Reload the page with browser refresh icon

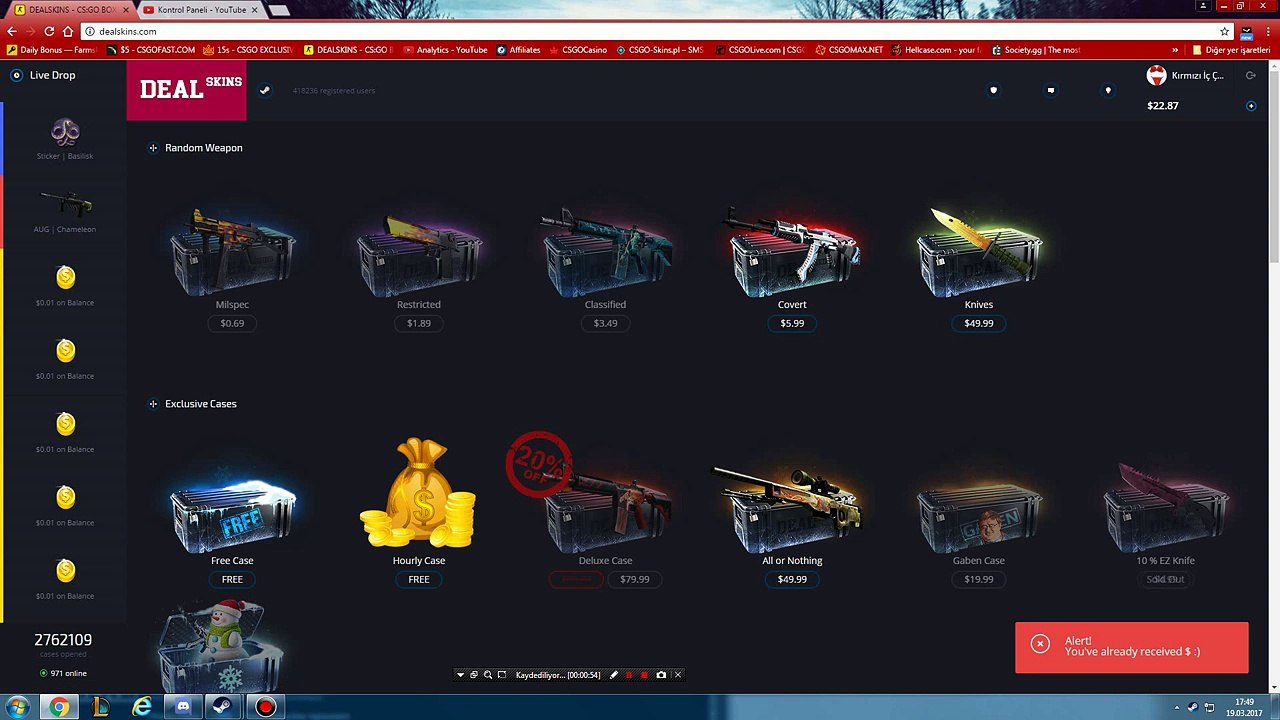pyautogui.click(x=49, y=31)
